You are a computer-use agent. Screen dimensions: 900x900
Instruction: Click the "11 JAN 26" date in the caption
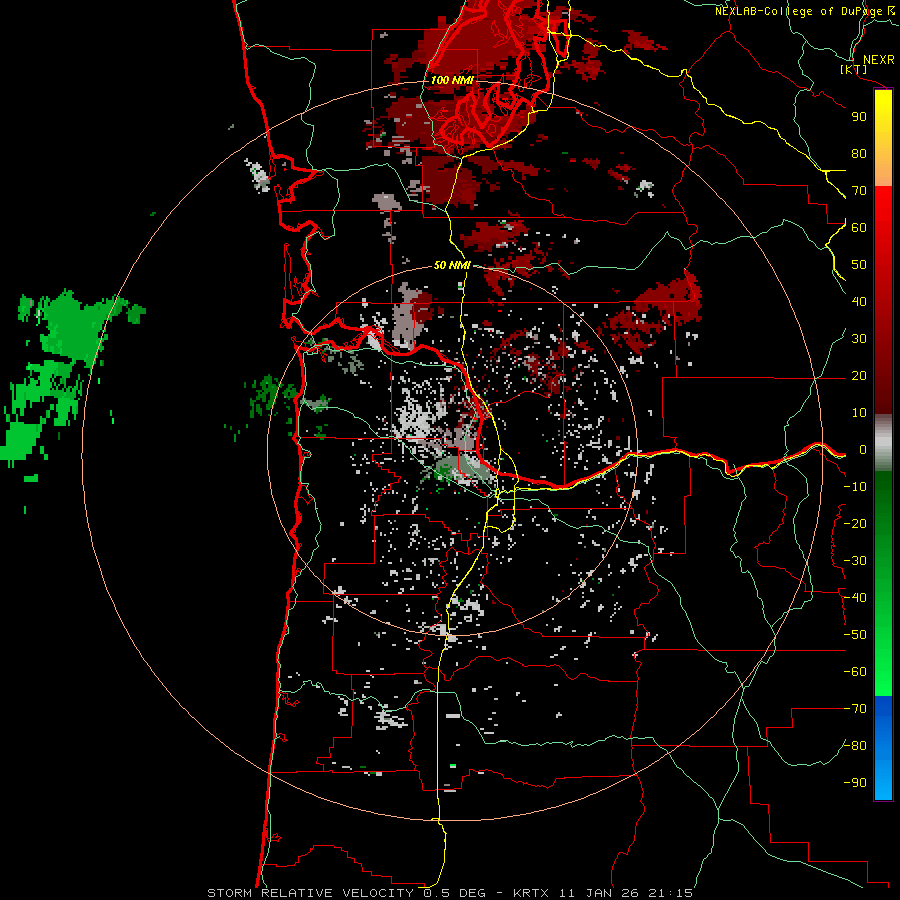coord(599,893)
